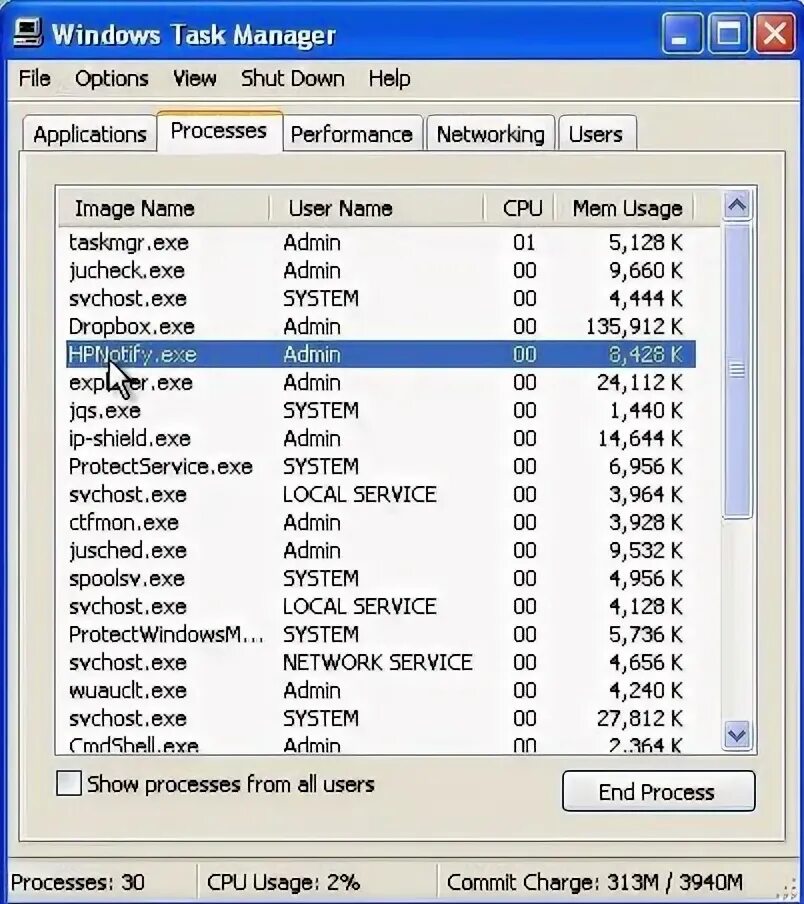Viewport: 804px width, 904px height.
Task: Sort by CPU column header
Action: [x=519, y=208]
